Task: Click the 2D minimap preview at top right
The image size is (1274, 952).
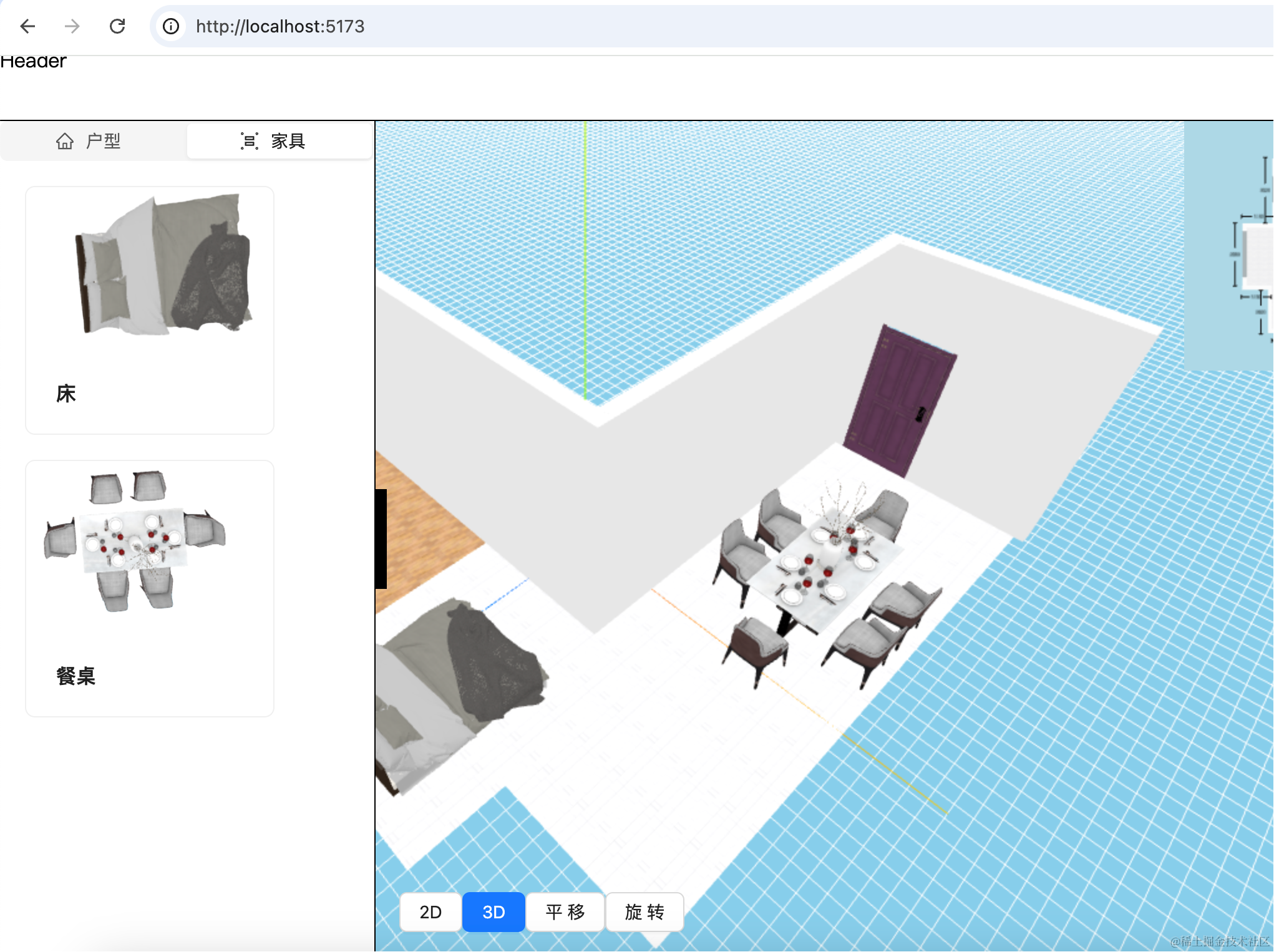Action: click(x=1228, y=246)
